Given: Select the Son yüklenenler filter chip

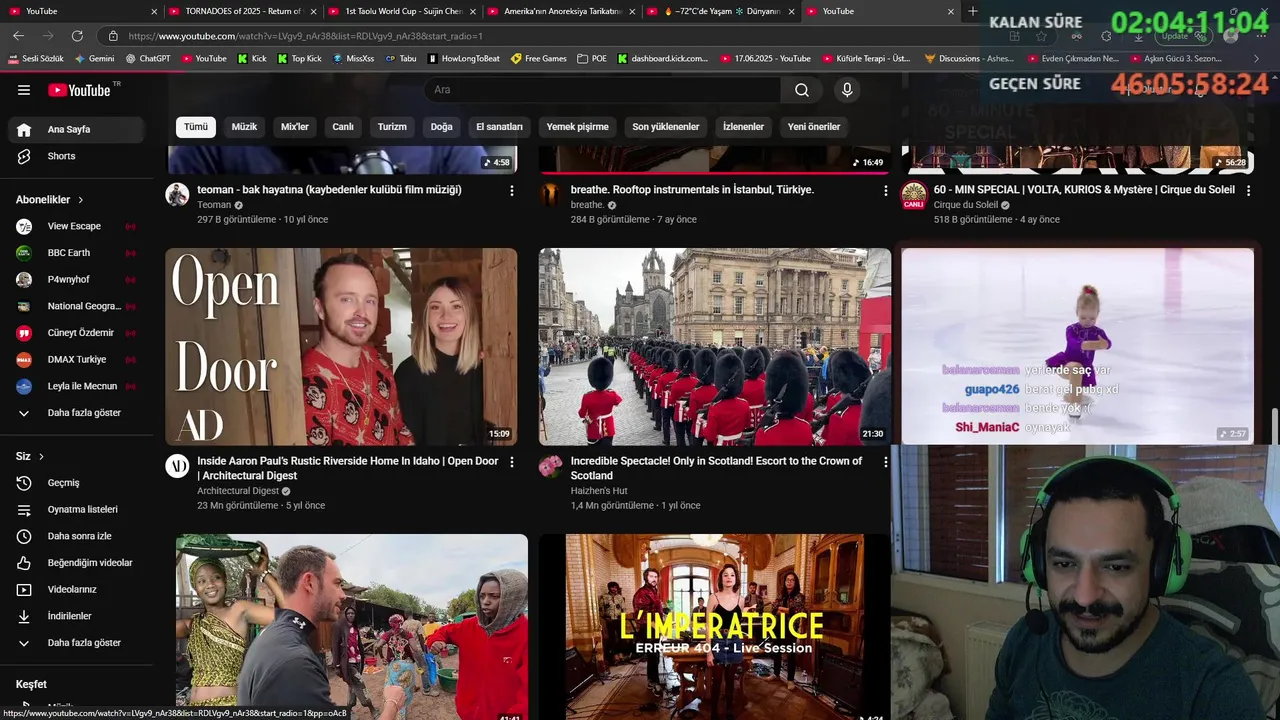Looking at the screenshot, I should [666, 127].
